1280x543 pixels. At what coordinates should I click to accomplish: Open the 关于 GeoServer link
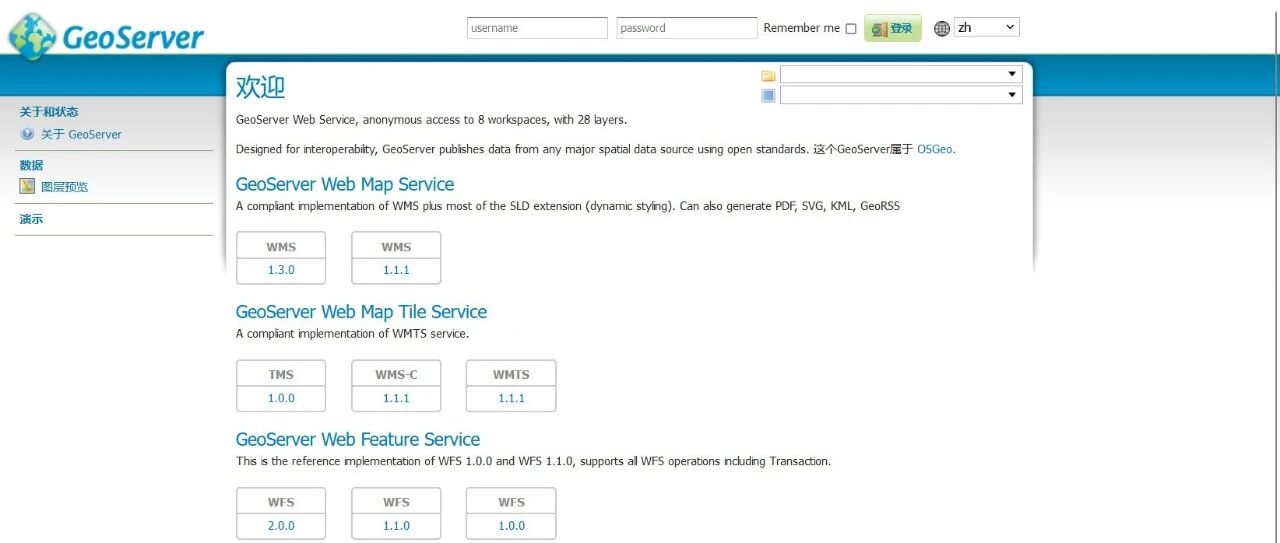tap(81, 134)
